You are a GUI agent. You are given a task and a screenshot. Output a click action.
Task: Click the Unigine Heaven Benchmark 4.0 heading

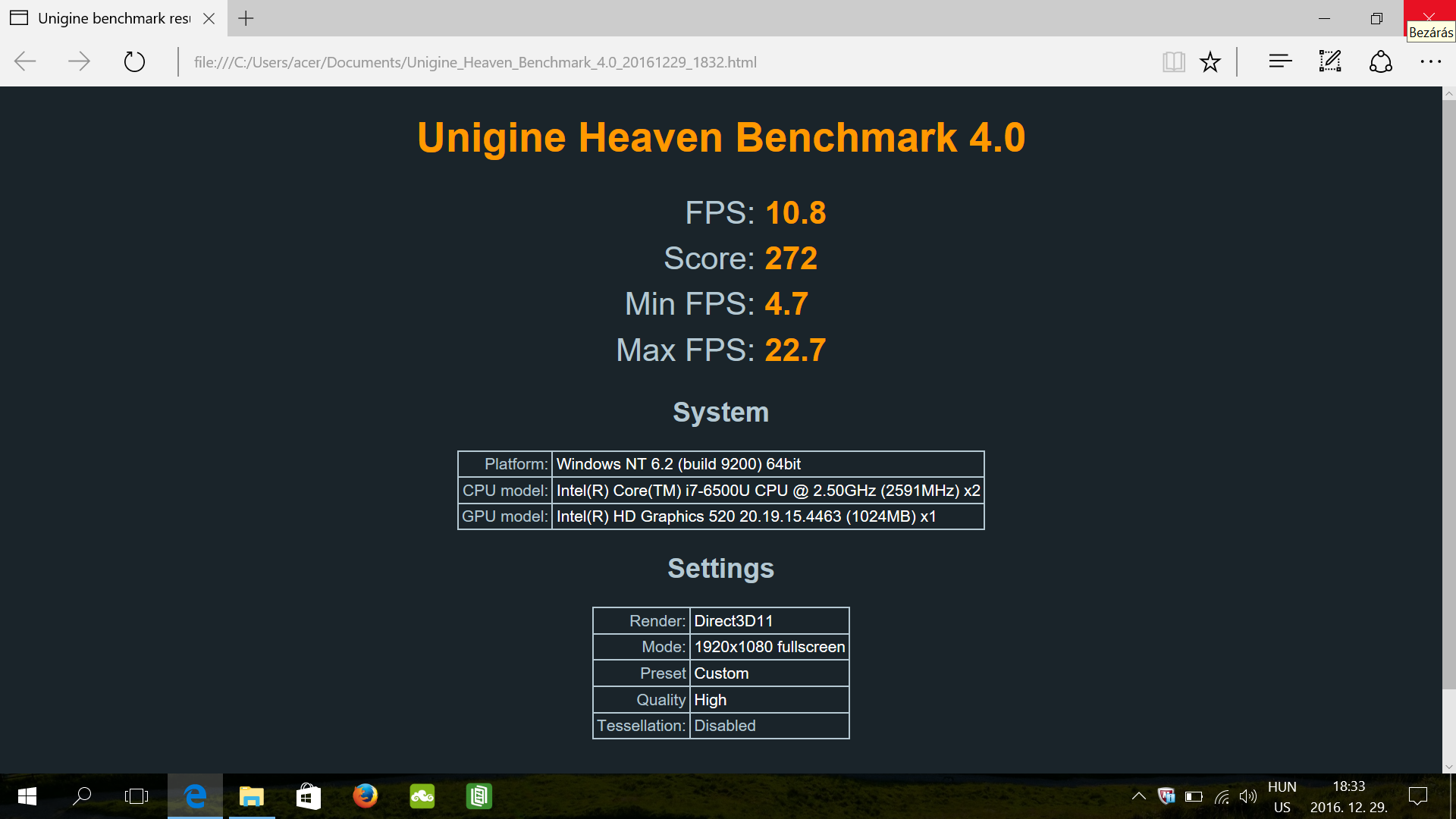click(721, 138)
